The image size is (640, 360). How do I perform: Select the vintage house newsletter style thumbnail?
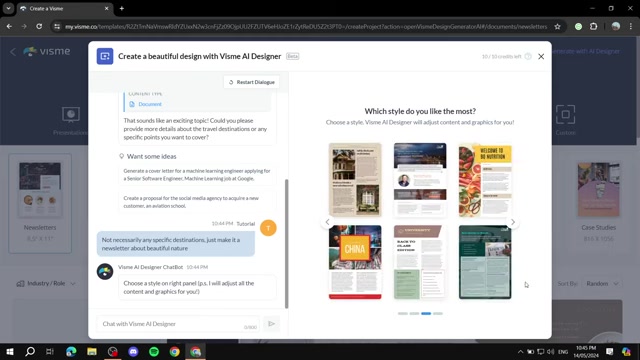tap(355, 180)
